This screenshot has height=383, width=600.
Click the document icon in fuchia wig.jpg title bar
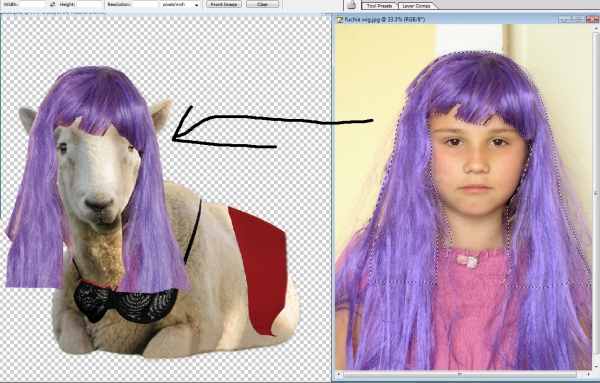(339, 19)
